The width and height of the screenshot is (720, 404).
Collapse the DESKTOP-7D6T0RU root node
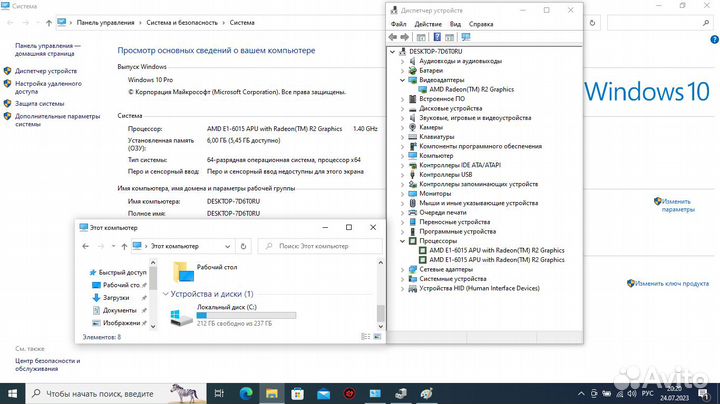[x=393, y=52]
